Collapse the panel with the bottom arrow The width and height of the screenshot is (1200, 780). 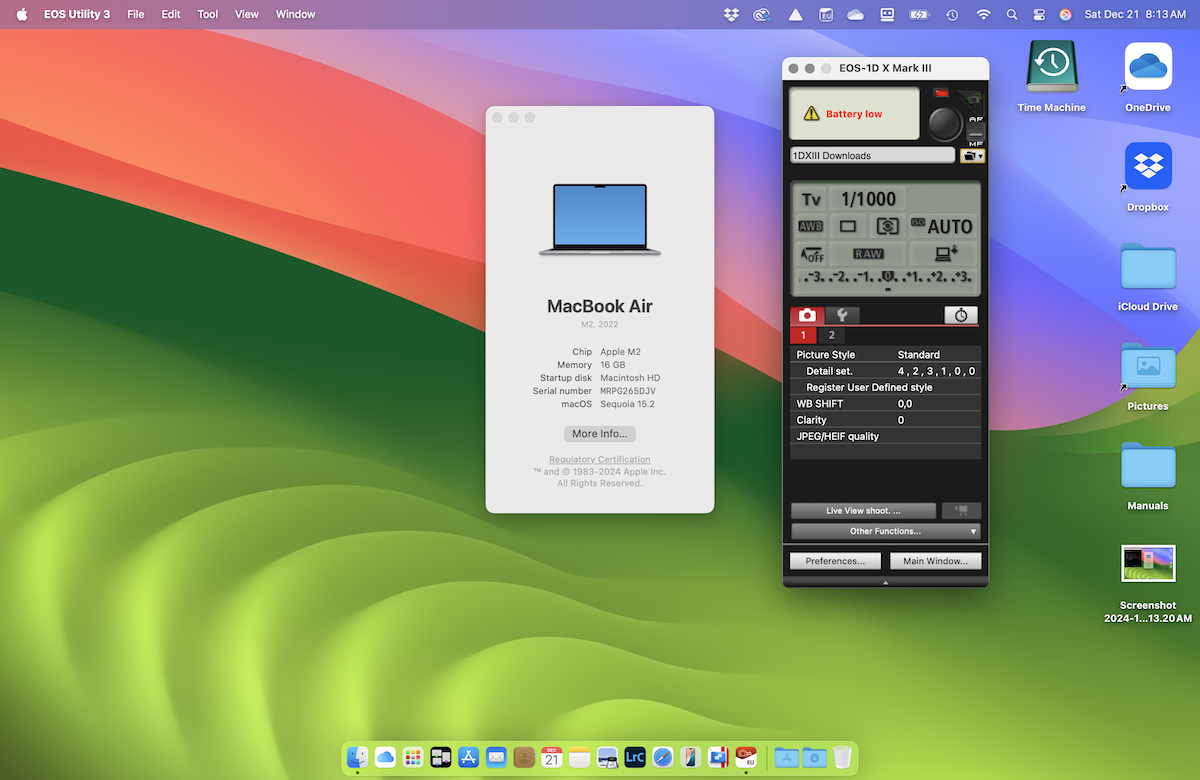885,582
